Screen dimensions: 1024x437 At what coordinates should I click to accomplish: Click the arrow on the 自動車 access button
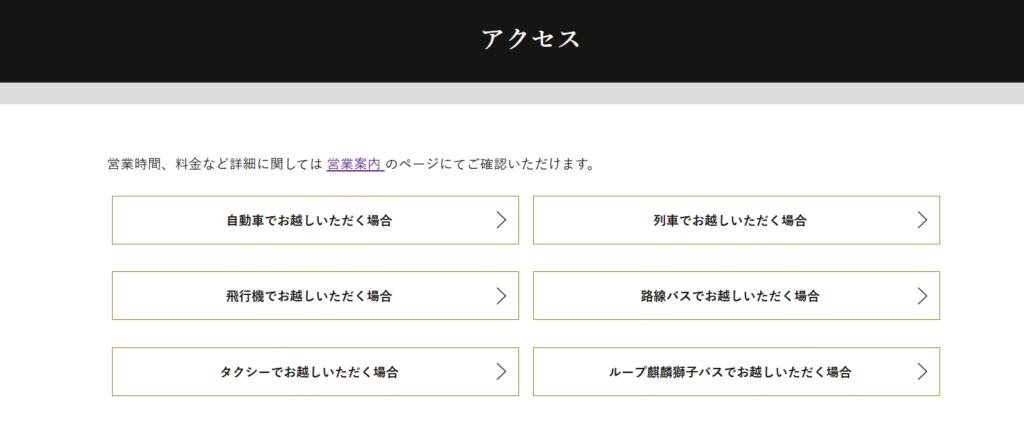click(502, 220)
